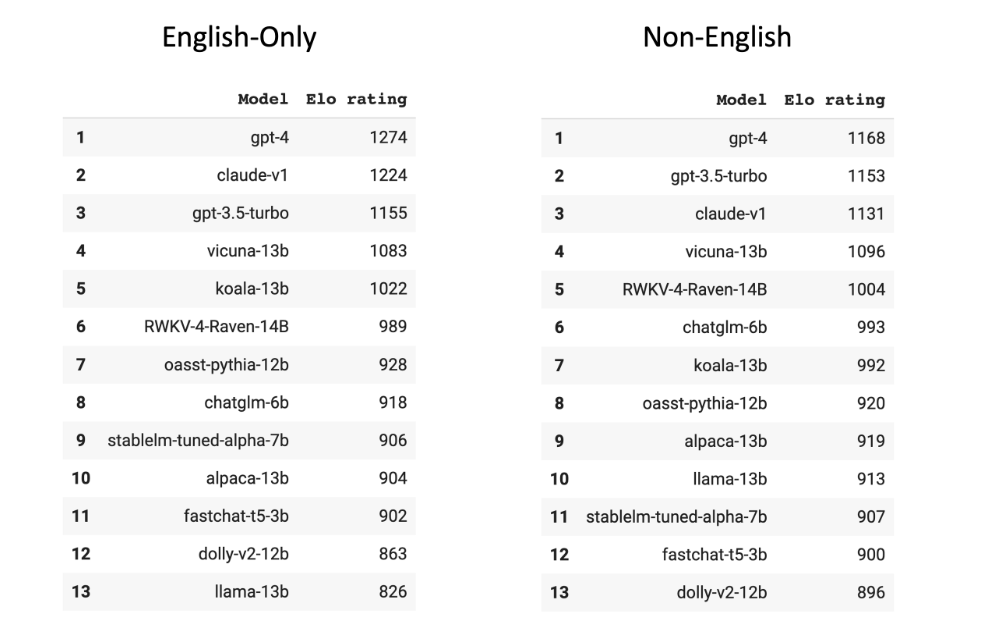Click Elo rating 896 for dolly-v2-12b
This screenshot has width=994, height=630.
tap(870, 592)
